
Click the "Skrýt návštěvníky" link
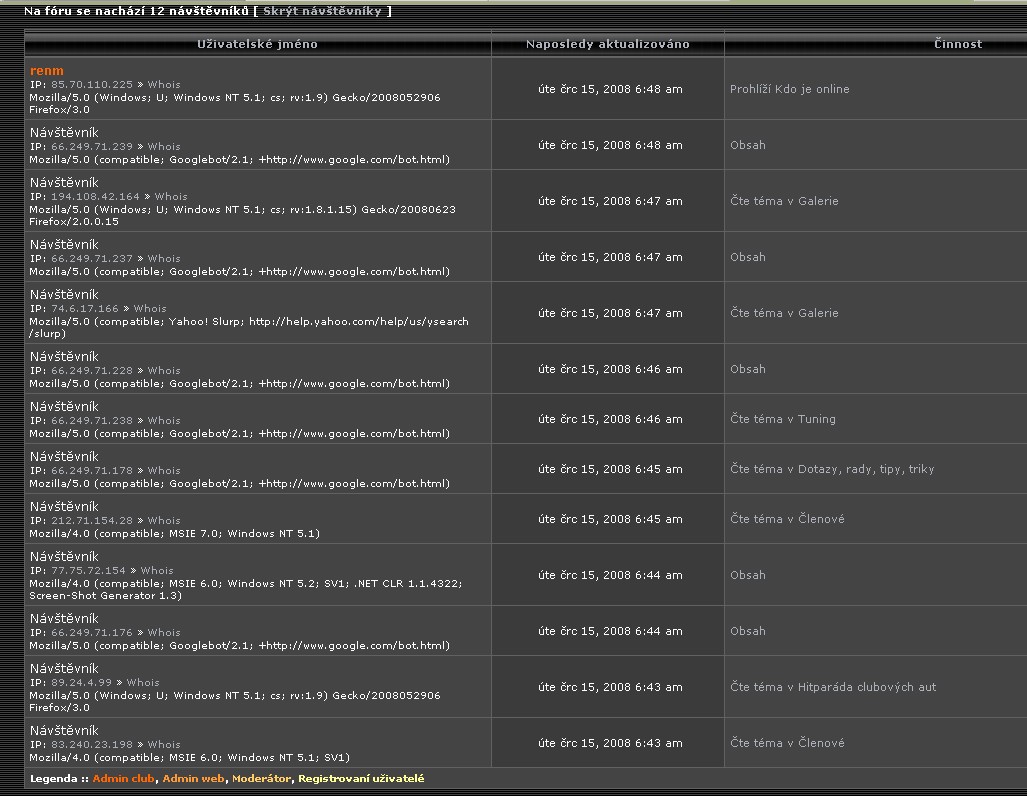coord(322,11)
